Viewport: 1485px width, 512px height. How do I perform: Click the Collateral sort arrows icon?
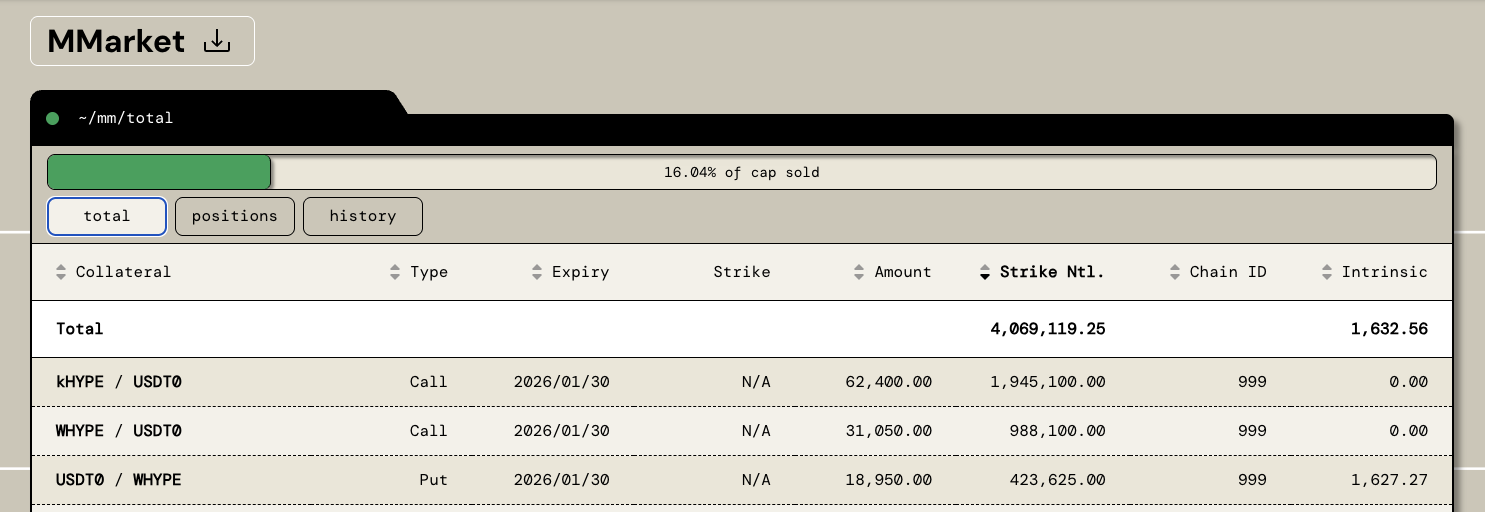(61, 272)
